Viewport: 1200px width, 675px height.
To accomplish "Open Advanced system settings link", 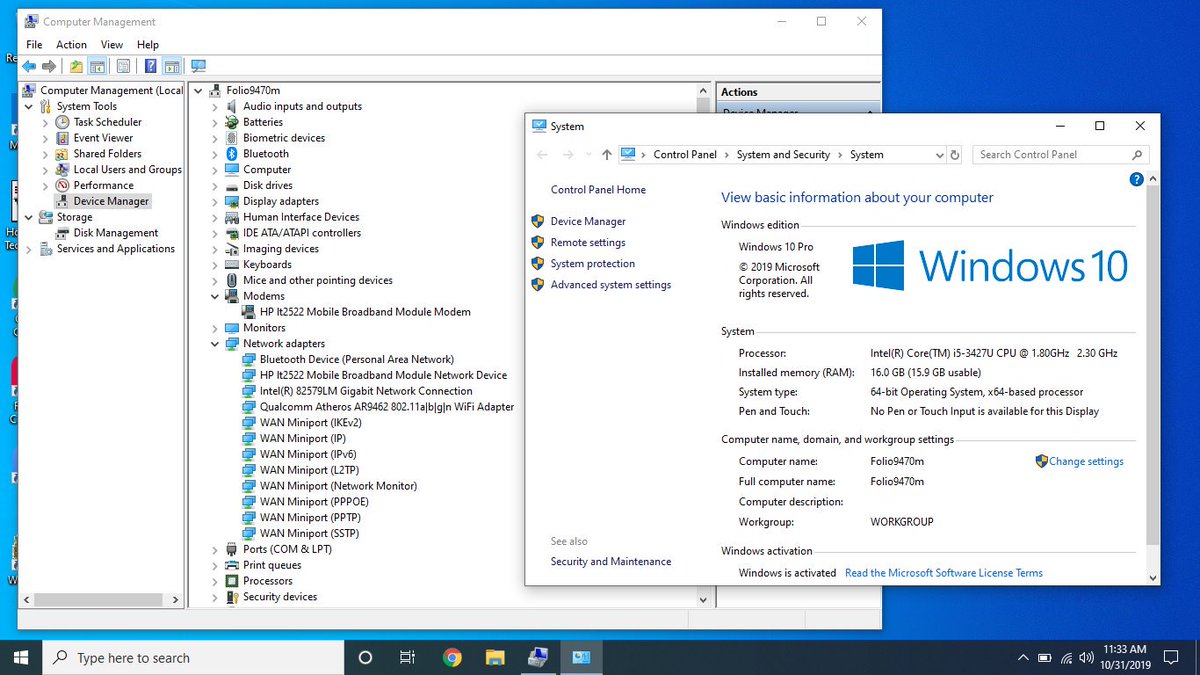I will click(611, 285).
